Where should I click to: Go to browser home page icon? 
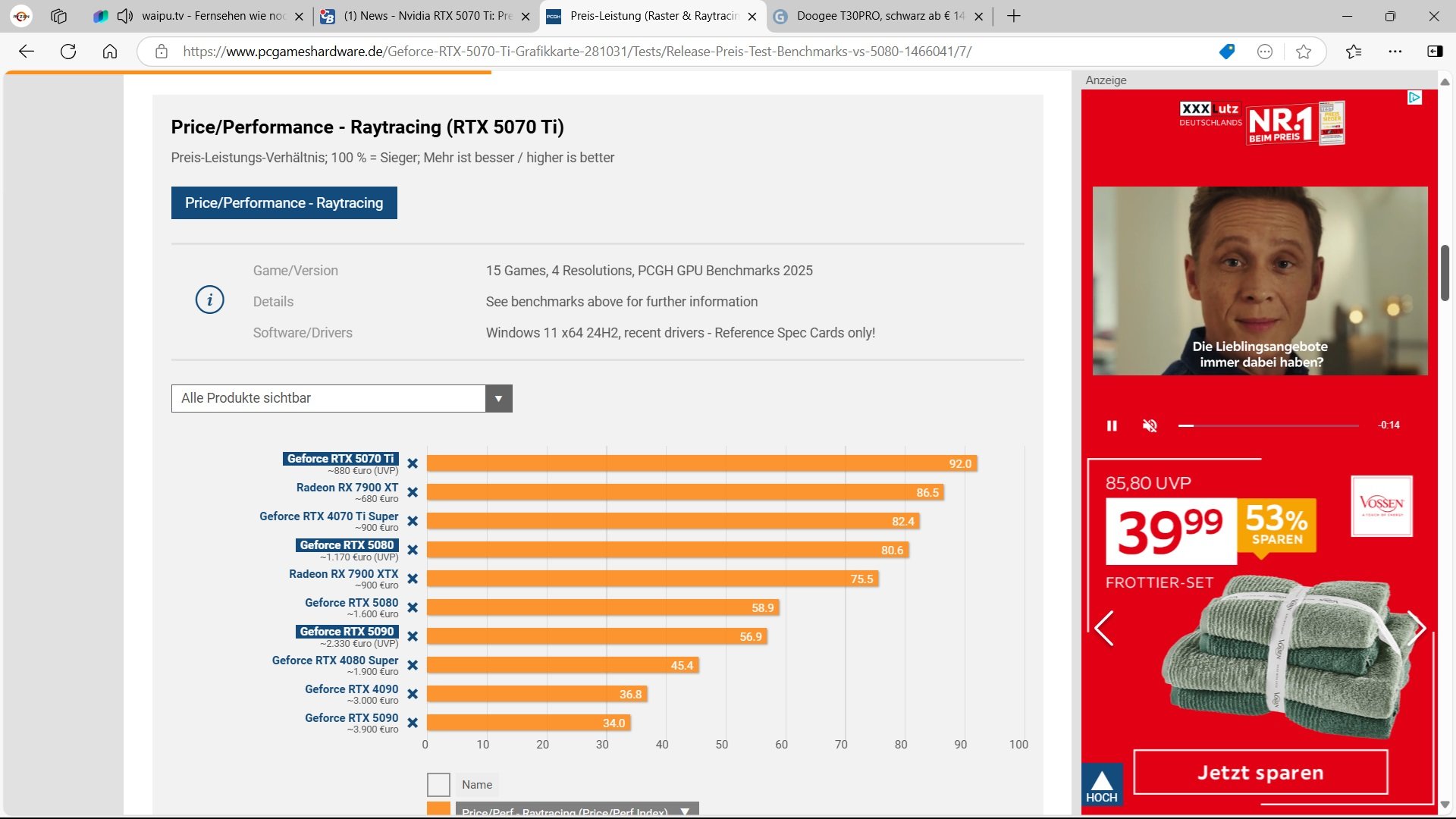click(110, 52)
